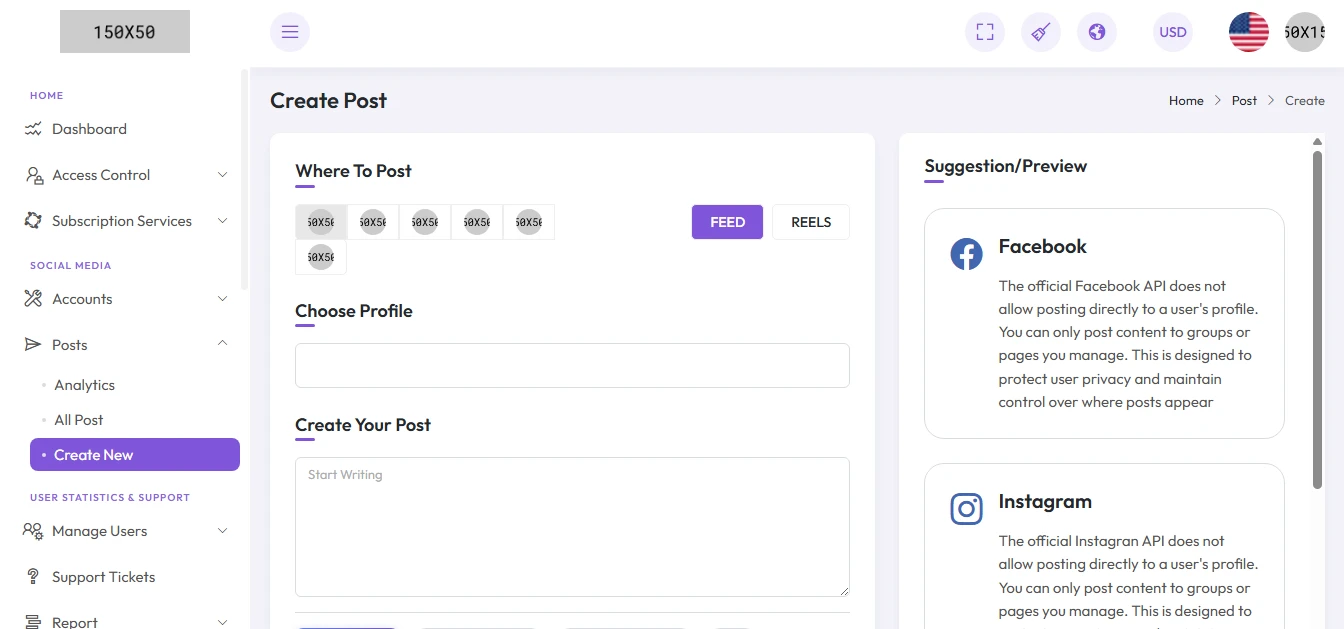
Task: Open Analytics under Posts
Action: tap(85, 385)
